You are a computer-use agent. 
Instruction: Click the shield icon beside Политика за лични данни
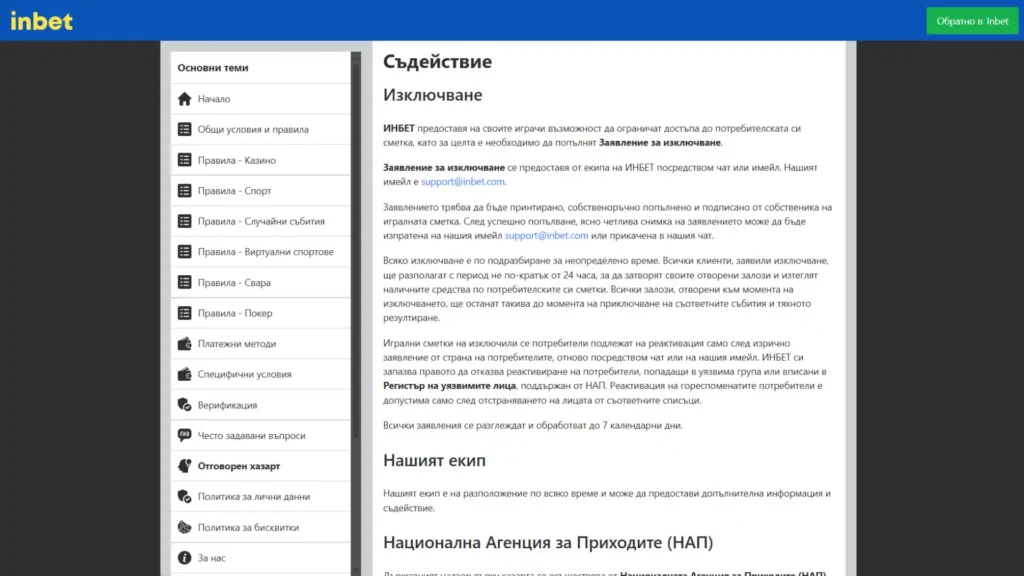pyautogui.click(x=184, y=496)
